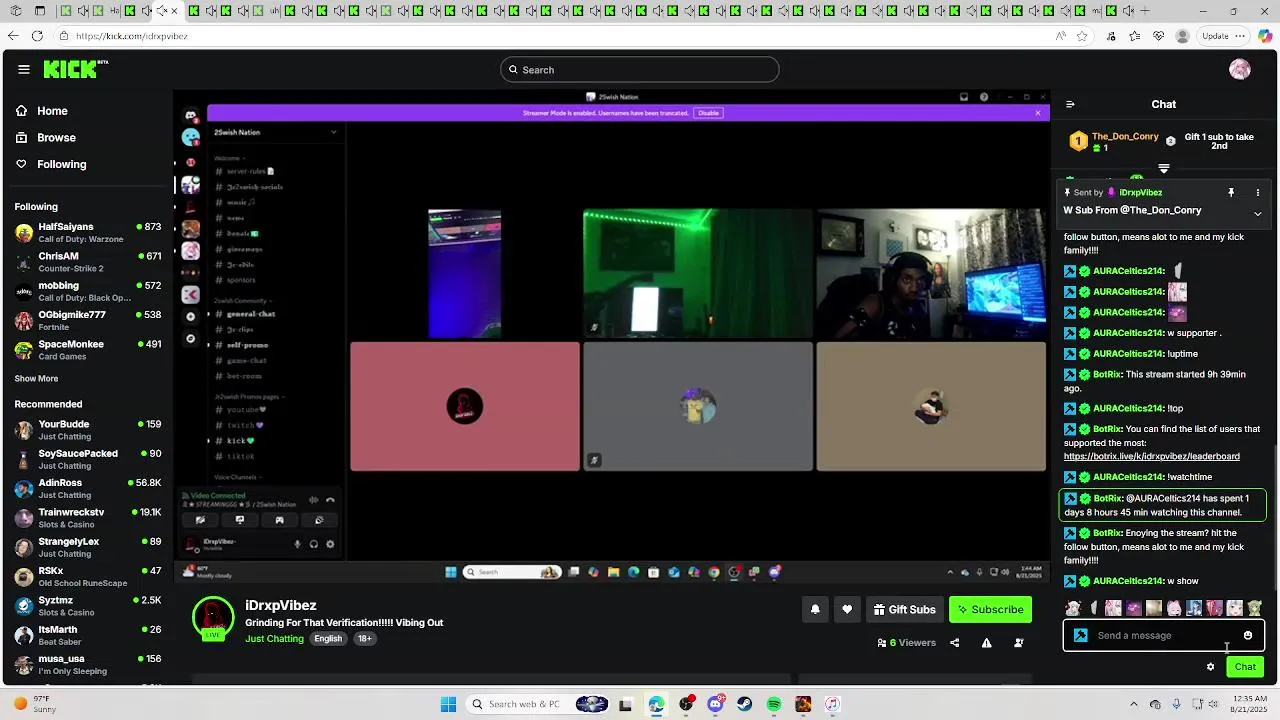Open AdinRoss recommended channel
Viewport: 1280px width, 720px height.
click(x=88, y=489)
